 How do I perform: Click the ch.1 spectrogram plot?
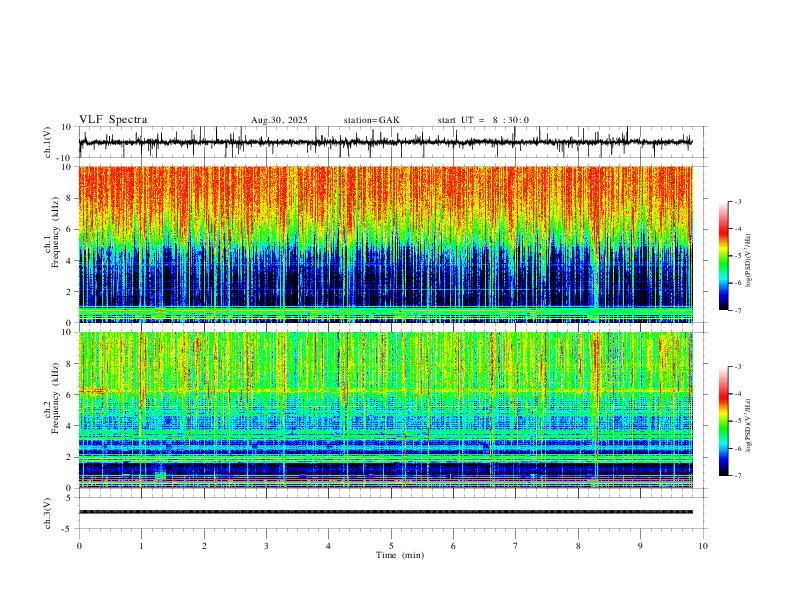click(385, 244)
